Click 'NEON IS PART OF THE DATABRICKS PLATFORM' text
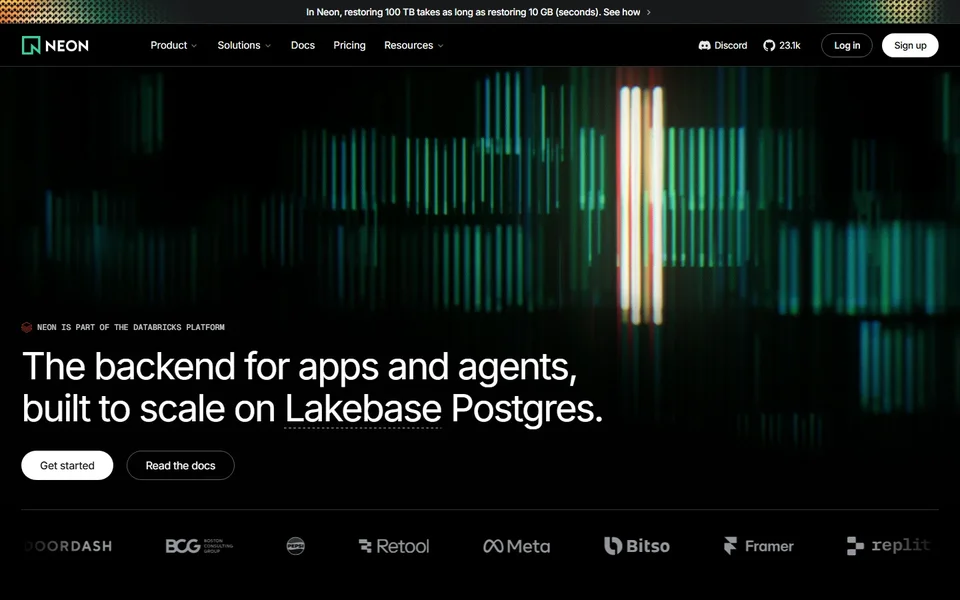Screen dimensions: 960x600 [x=131, y=328]
